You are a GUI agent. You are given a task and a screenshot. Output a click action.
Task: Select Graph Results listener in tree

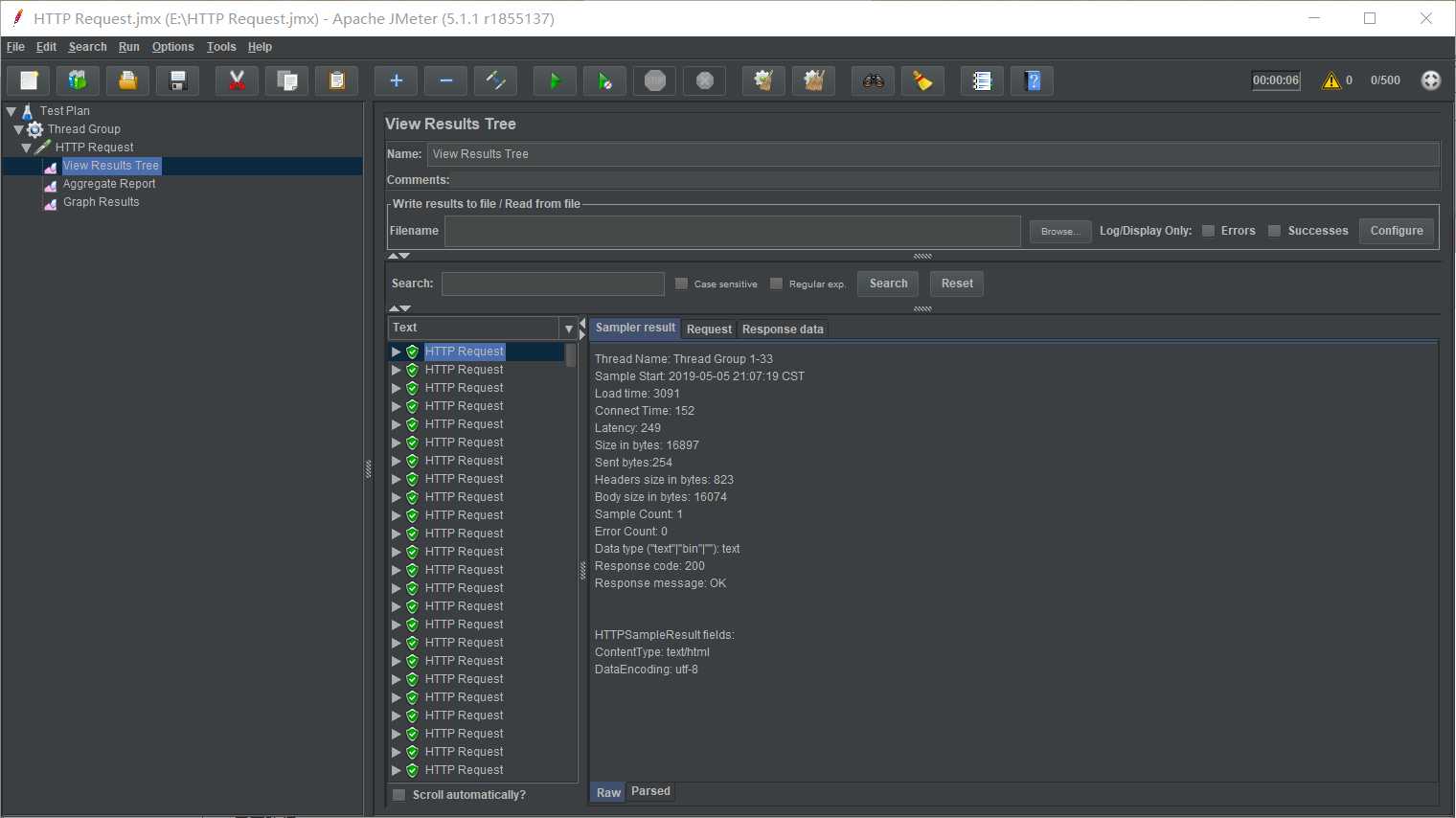pos(102,202)
